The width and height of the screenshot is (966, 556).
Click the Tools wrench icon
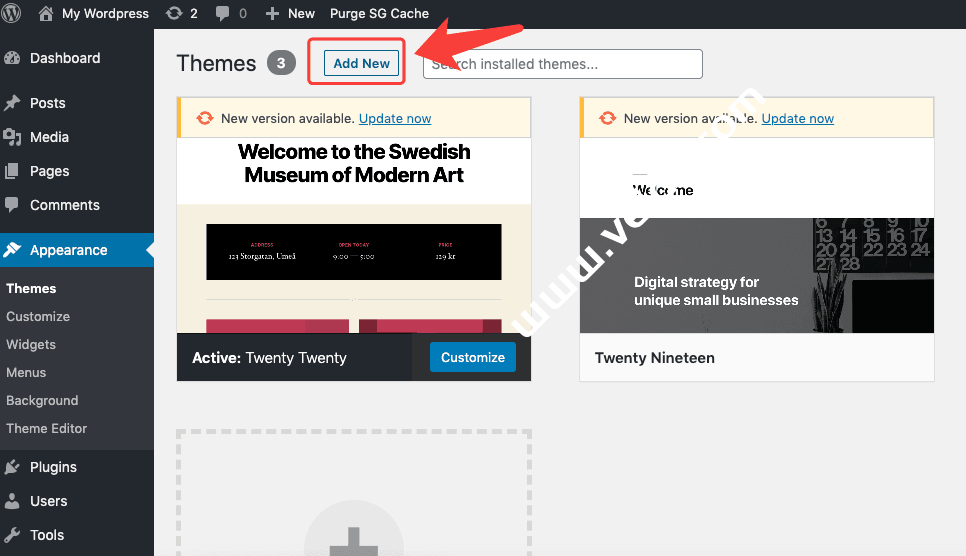click(13, 535)
